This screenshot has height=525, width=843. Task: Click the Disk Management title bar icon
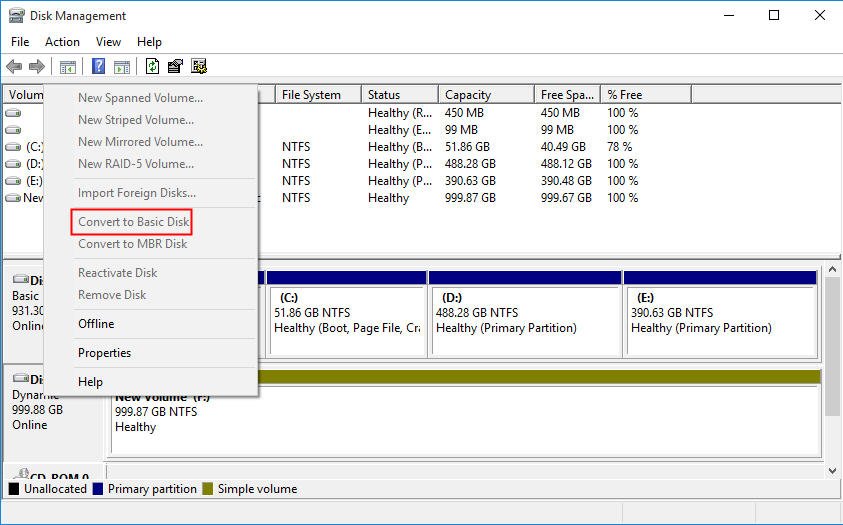tap(16, 15)
